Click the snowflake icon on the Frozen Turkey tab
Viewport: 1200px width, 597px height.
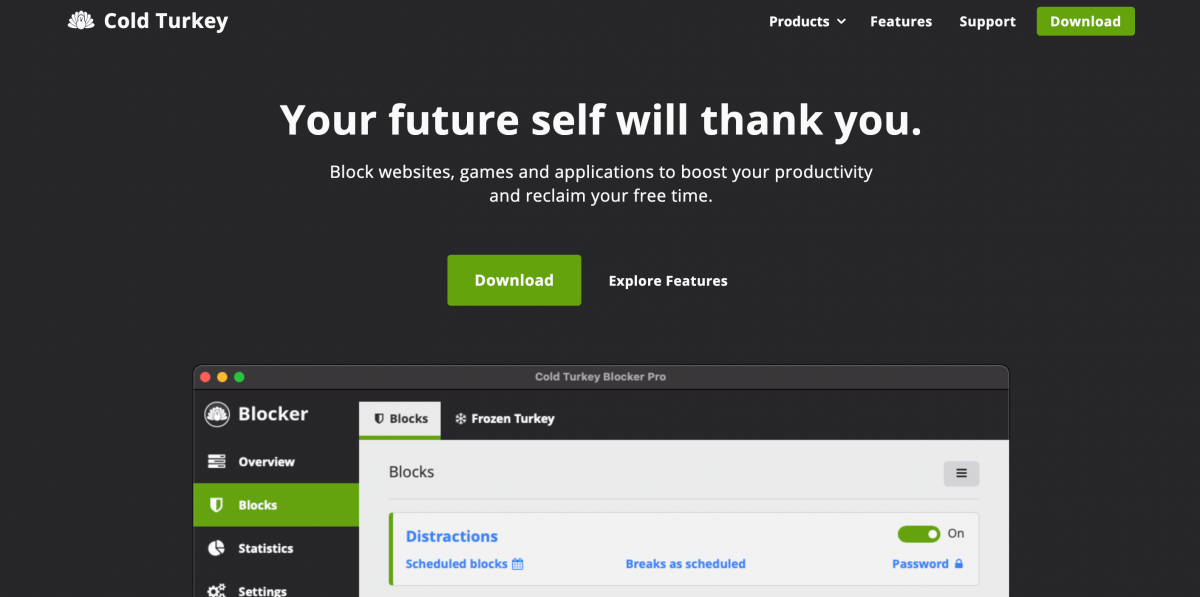point(461,419)
